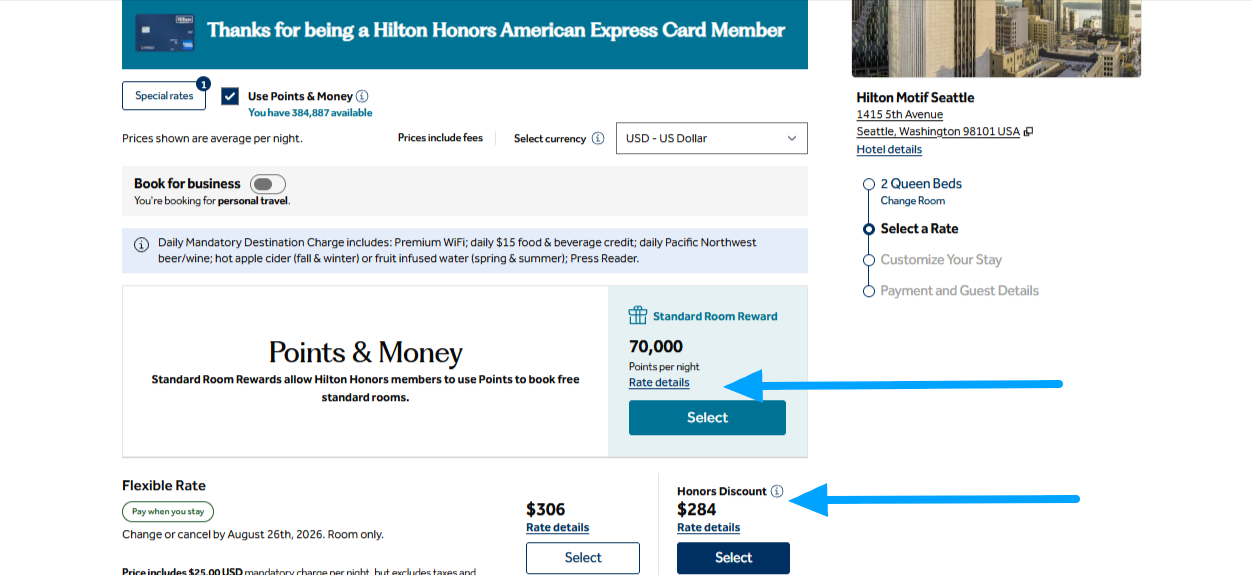
Task: Click info icon next to Use Points & Money
Action: [x=362, y=97]
